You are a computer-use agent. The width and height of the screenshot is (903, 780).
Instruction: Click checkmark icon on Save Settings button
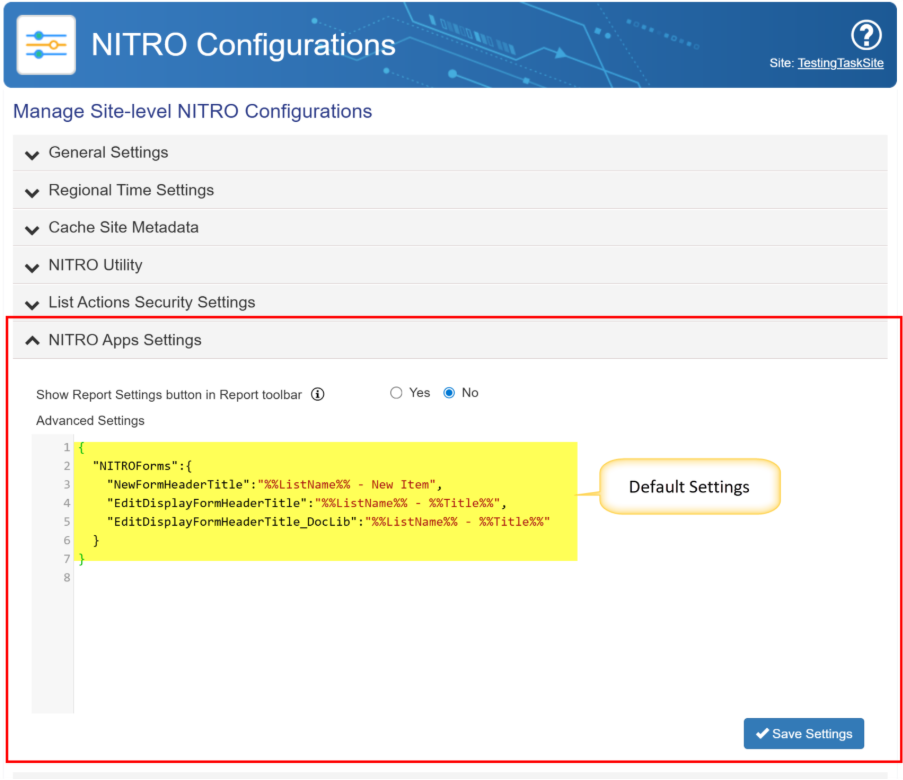point(762,734)
